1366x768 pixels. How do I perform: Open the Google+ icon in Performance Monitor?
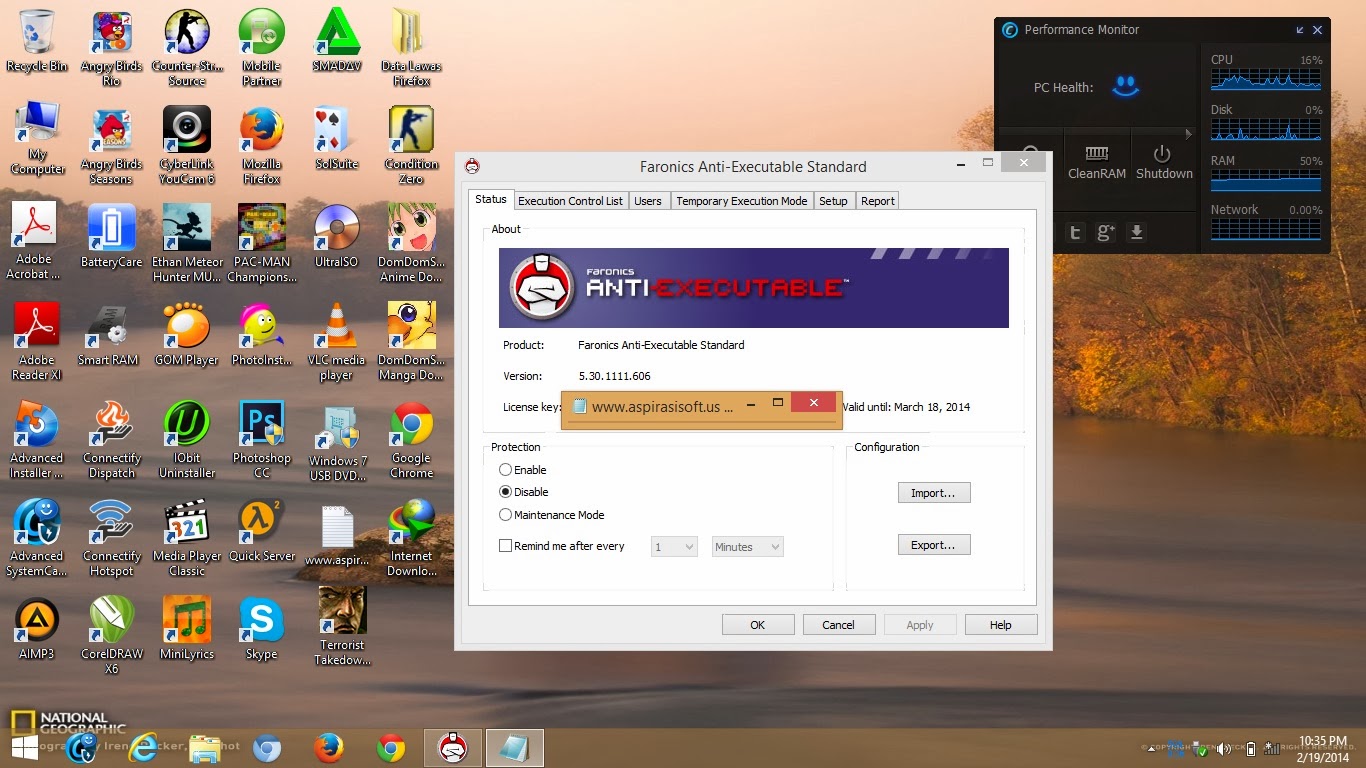coord(1105,232)
